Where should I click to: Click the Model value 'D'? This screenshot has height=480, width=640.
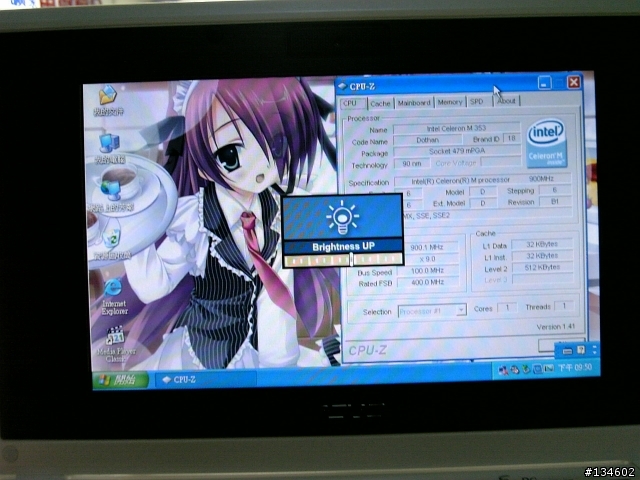[482, 191]
